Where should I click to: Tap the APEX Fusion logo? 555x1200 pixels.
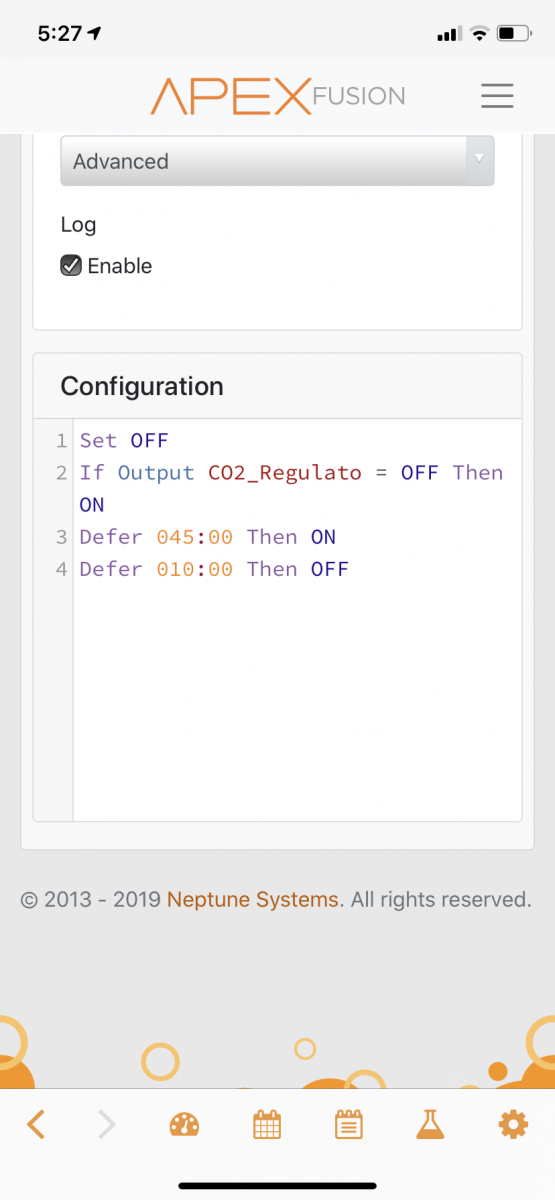coord(278,96)
